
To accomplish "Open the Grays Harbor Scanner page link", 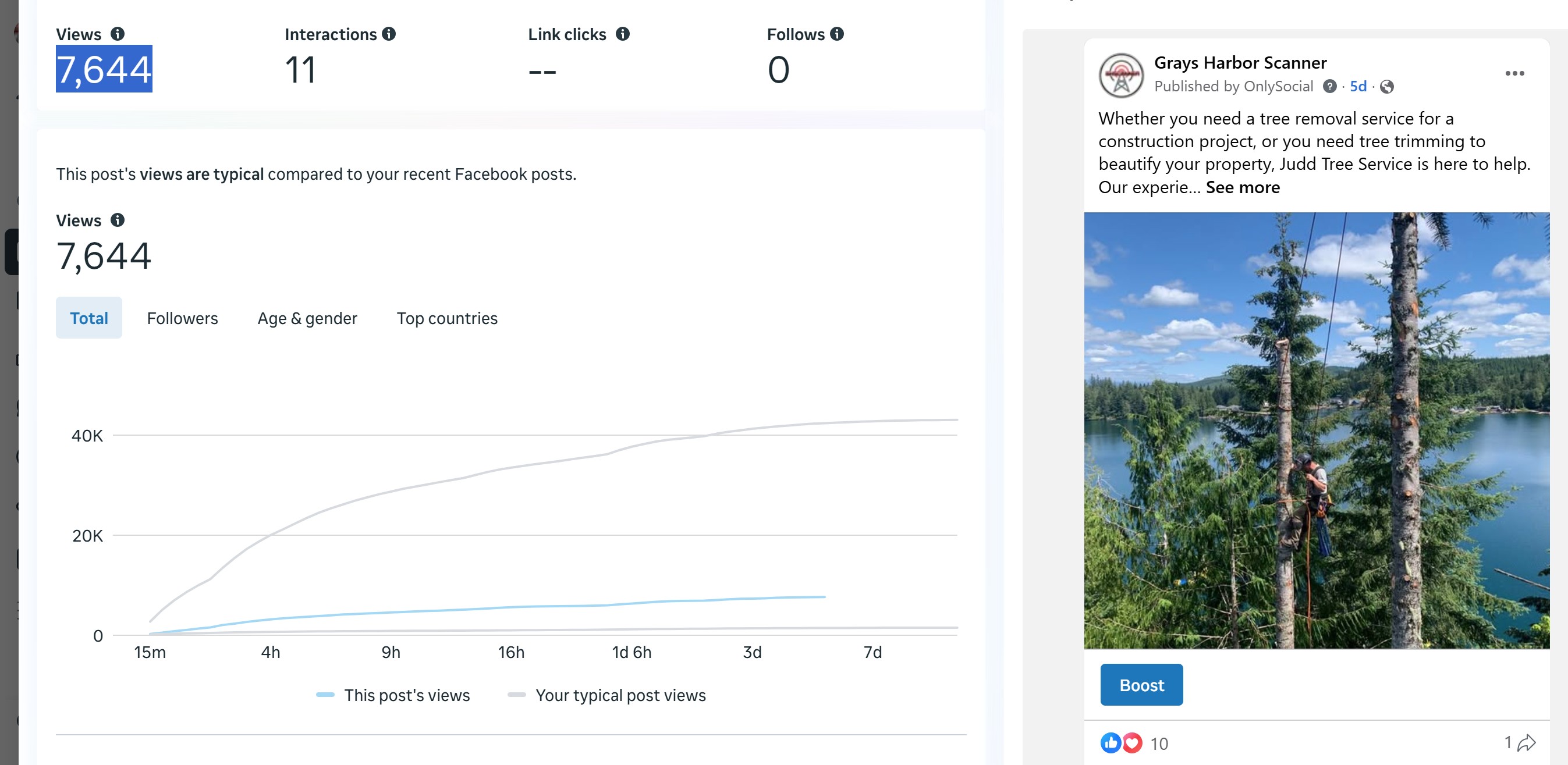I will tap(1240, 63).
